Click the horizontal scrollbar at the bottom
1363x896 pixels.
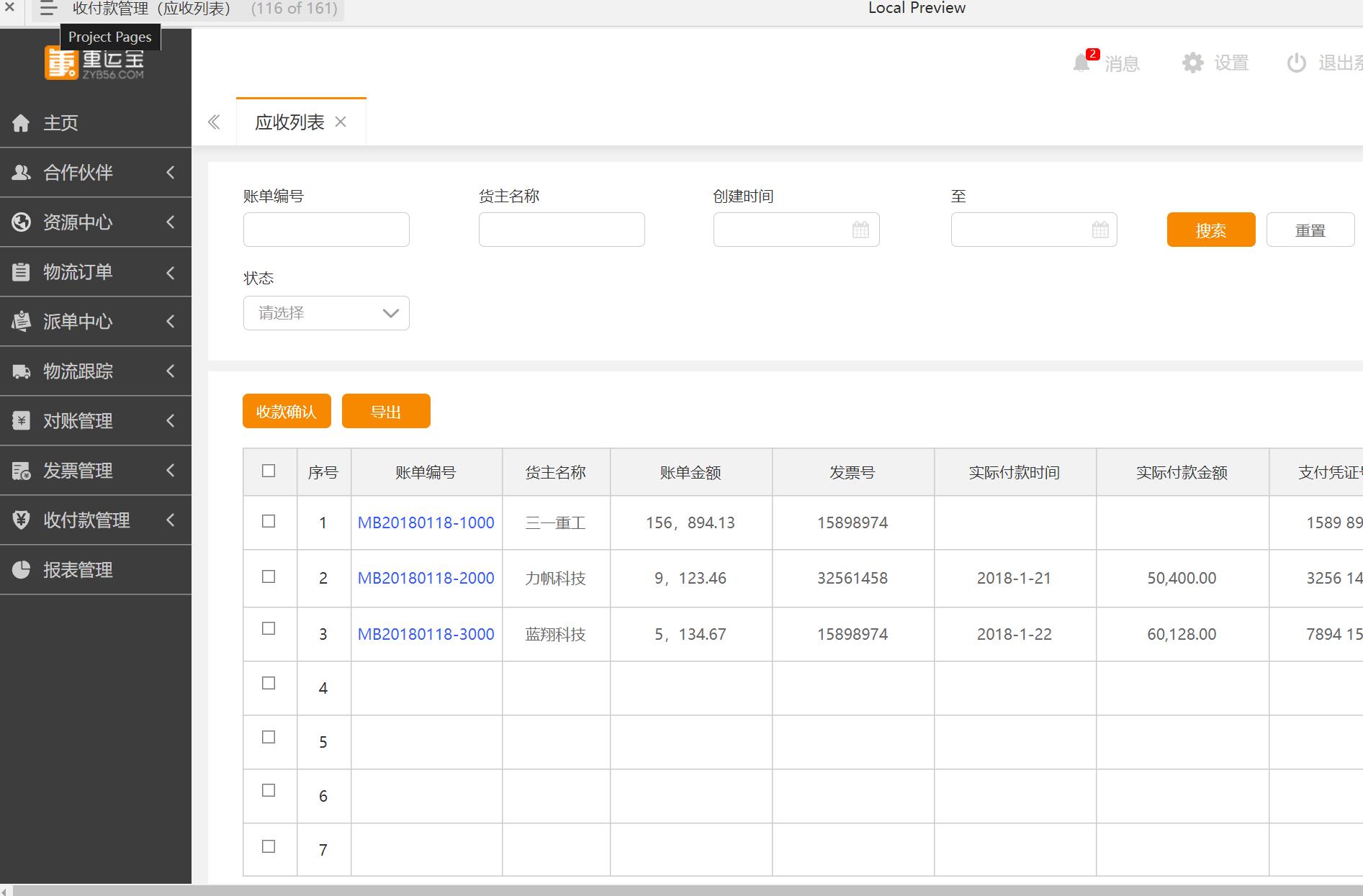688,890
